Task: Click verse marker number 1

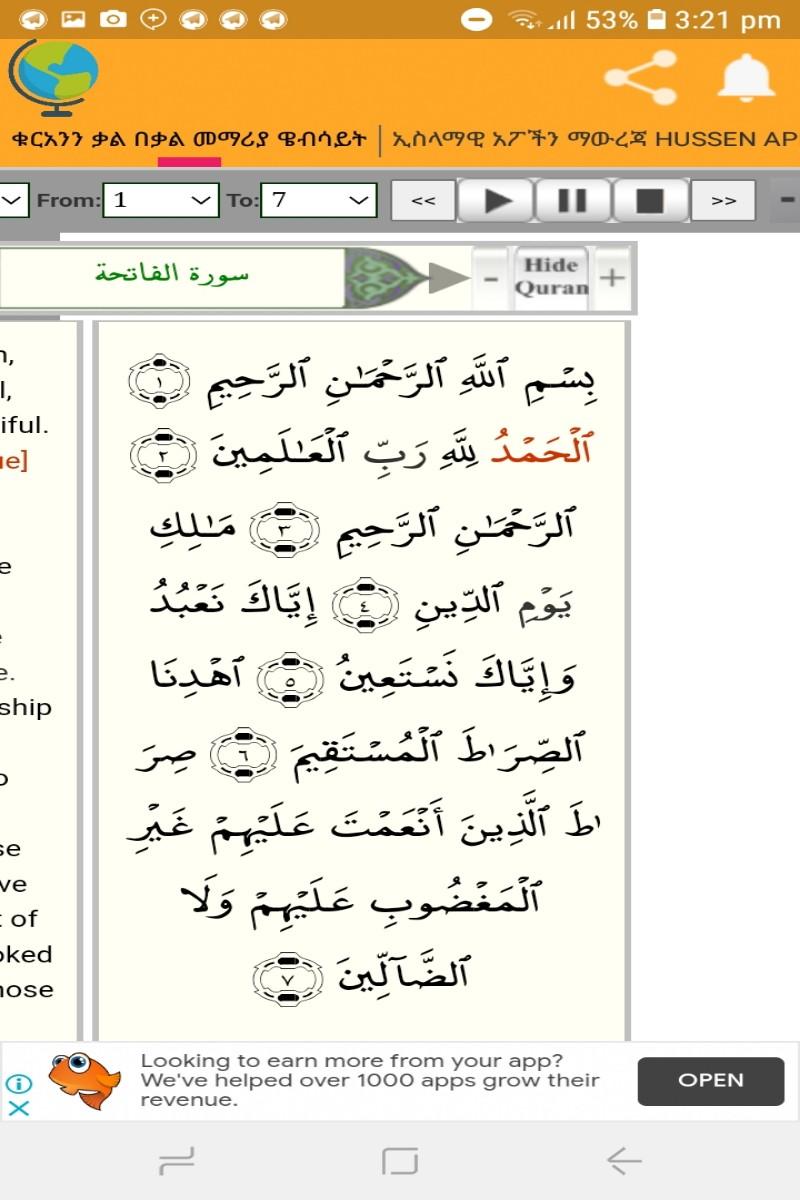Action: tap(159, 380)
